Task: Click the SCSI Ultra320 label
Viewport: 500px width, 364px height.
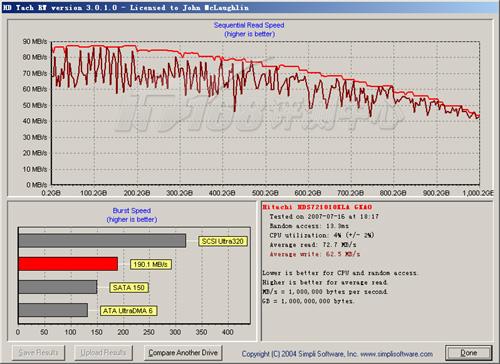Action: tap(223, 241)
